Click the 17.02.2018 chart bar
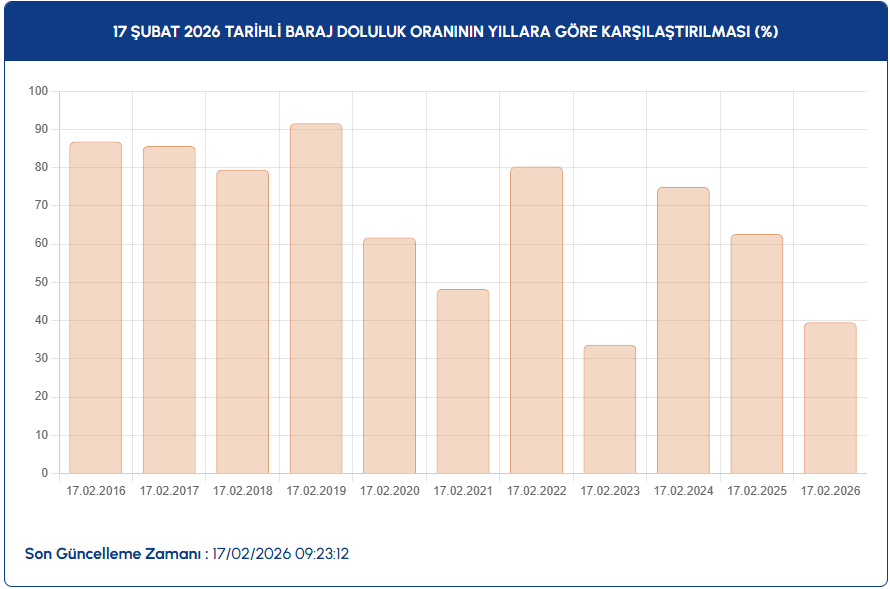The height and width of the screenshot is (589, 890). [x=242, y=321]
